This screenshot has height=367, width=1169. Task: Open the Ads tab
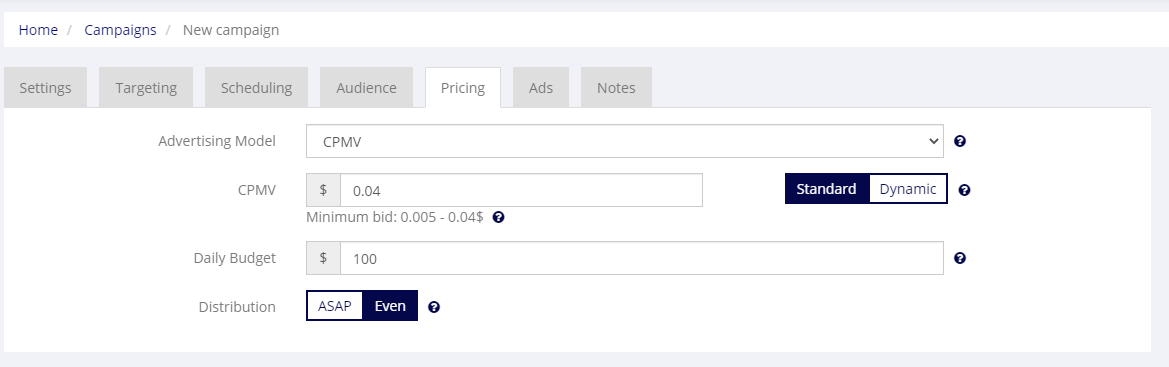(x=541, y=87)
